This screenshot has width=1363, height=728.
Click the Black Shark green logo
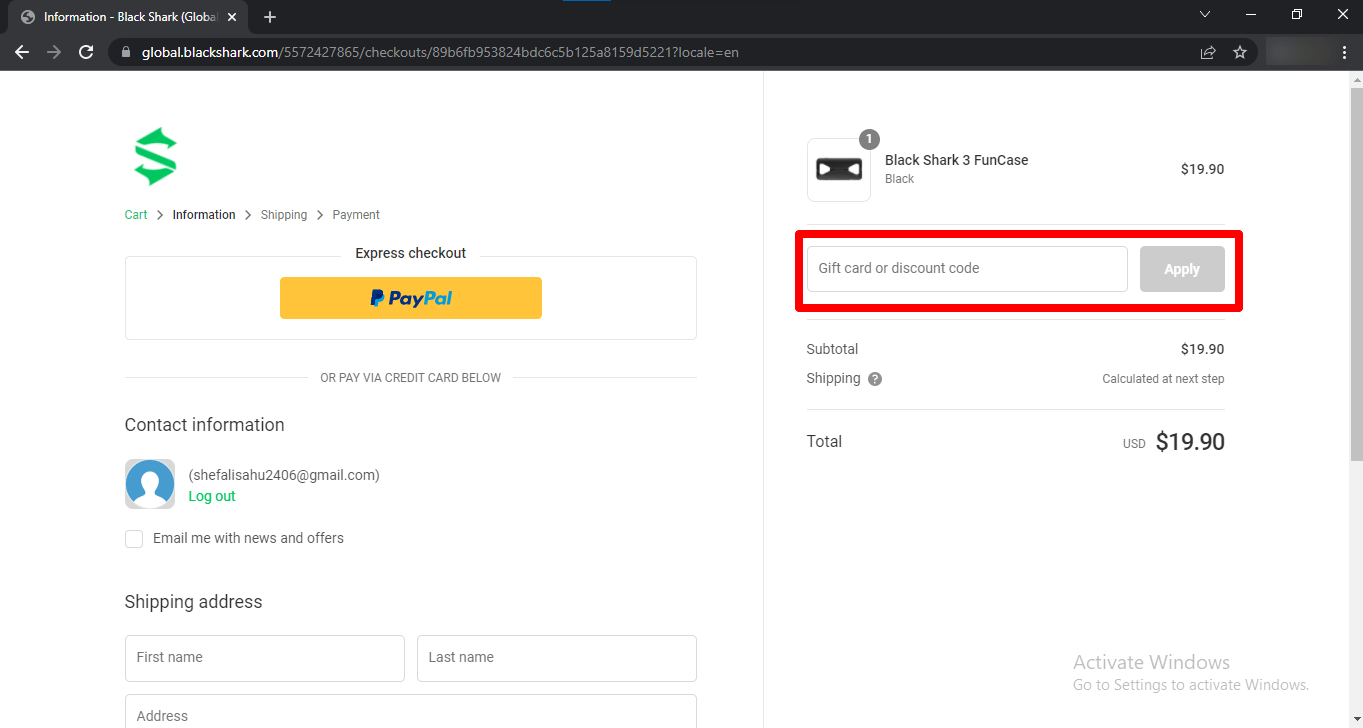point(156,156)
